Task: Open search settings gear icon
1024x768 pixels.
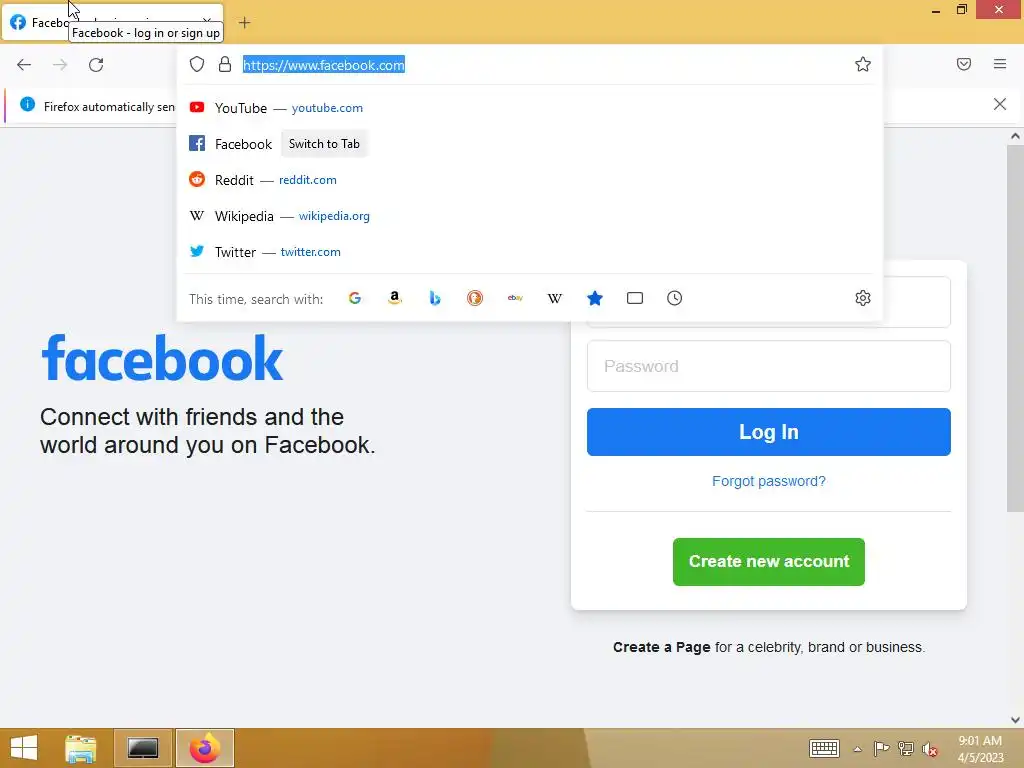Action: (863, 298)
